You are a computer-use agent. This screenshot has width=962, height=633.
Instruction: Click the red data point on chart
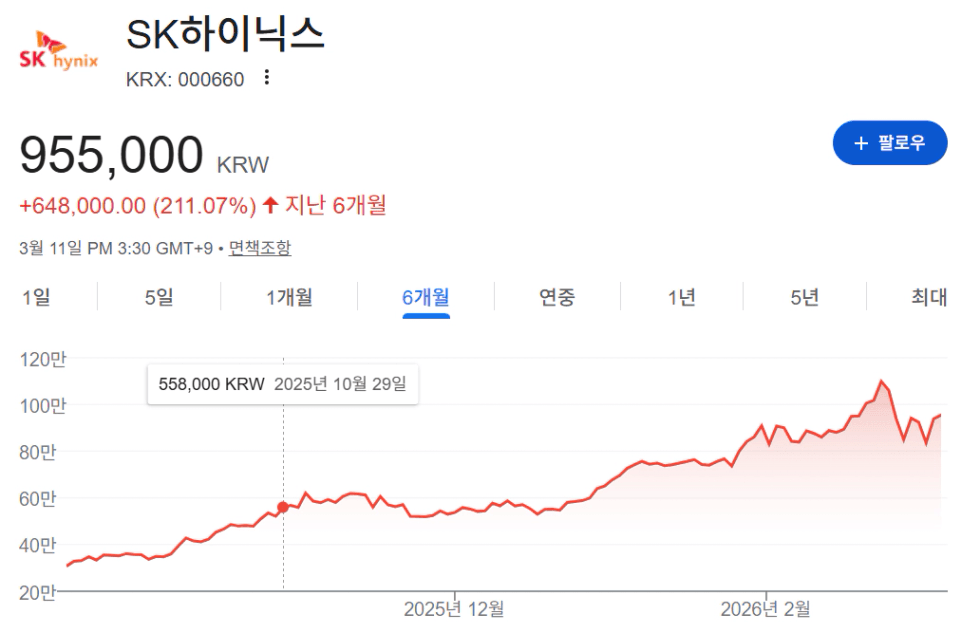(283, 507)
